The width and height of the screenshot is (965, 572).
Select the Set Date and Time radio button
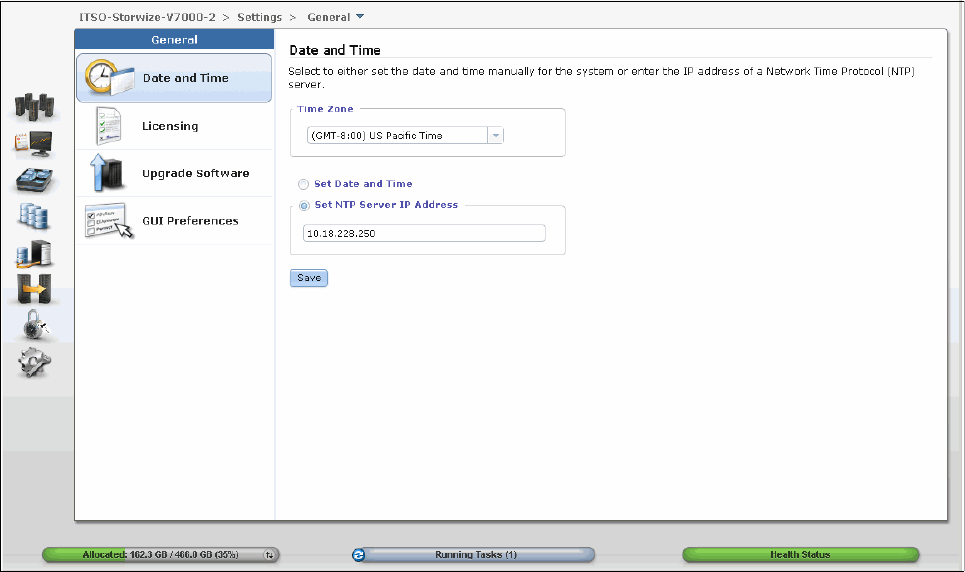pyautogui.click(x=303, y=185)
